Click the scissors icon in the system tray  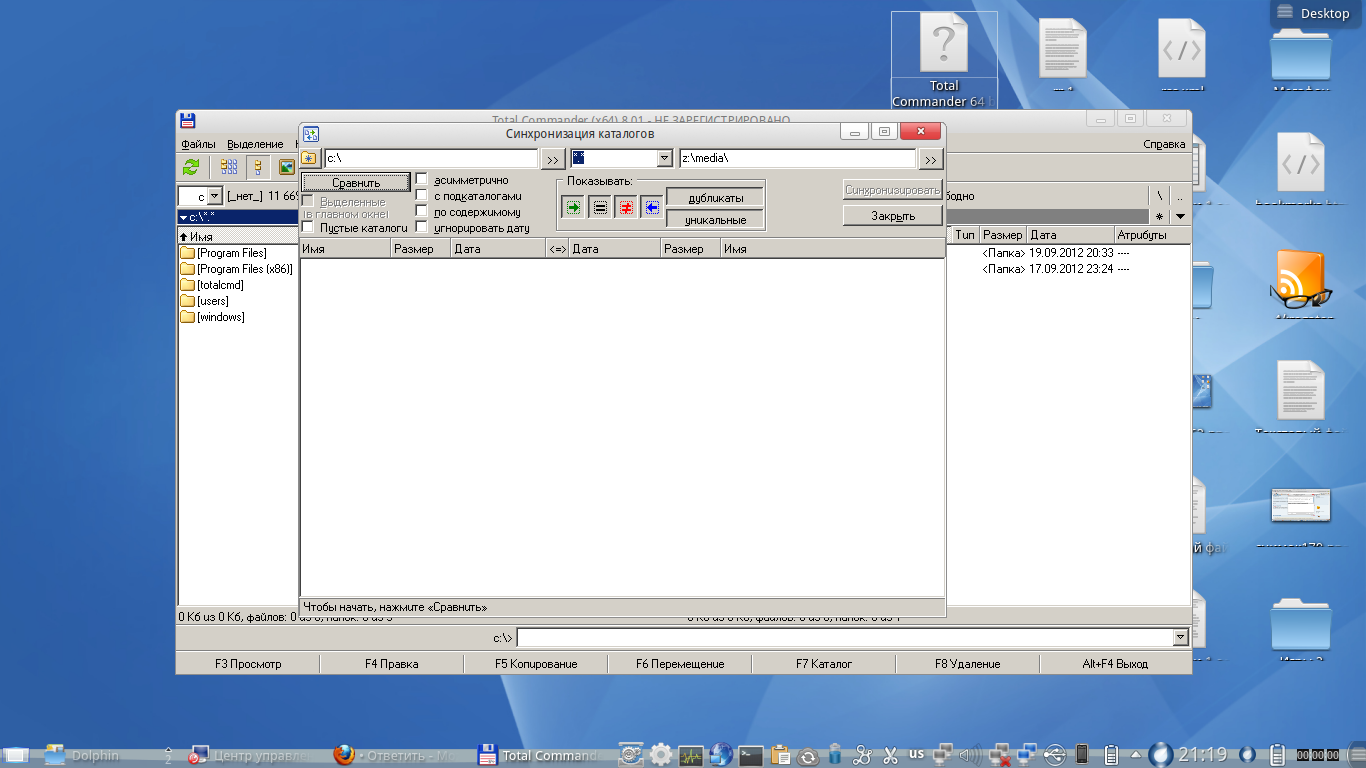888,755
